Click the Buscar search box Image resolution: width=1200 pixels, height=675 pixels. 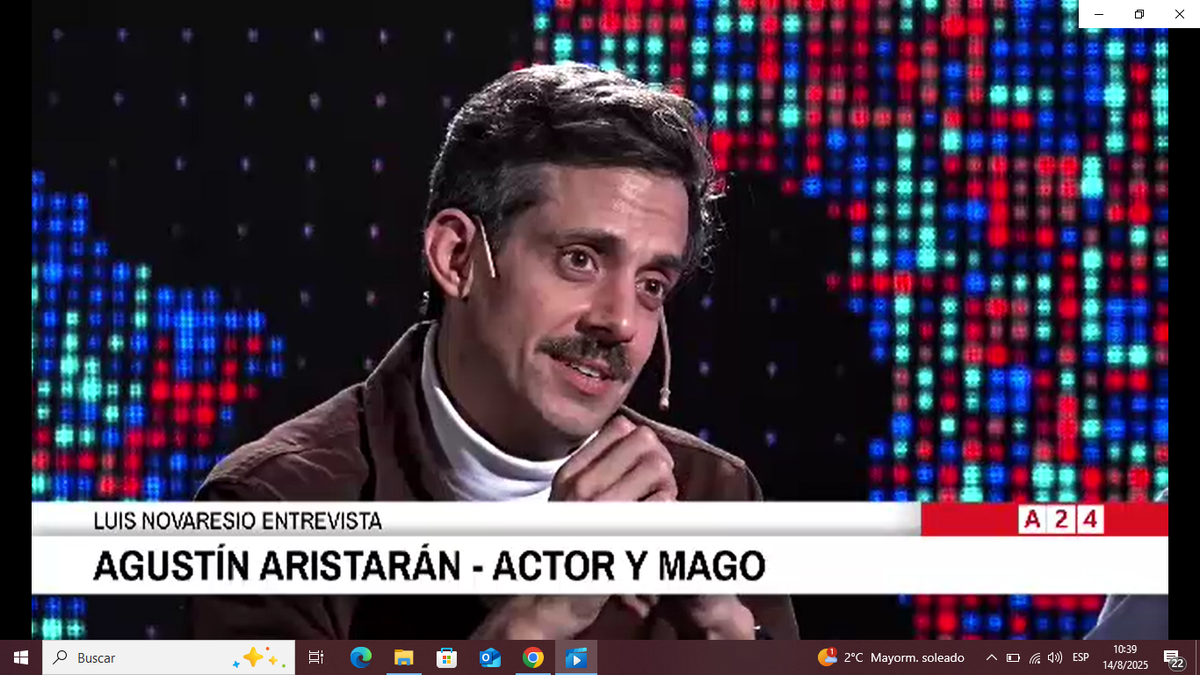click(x=168, y=657)
